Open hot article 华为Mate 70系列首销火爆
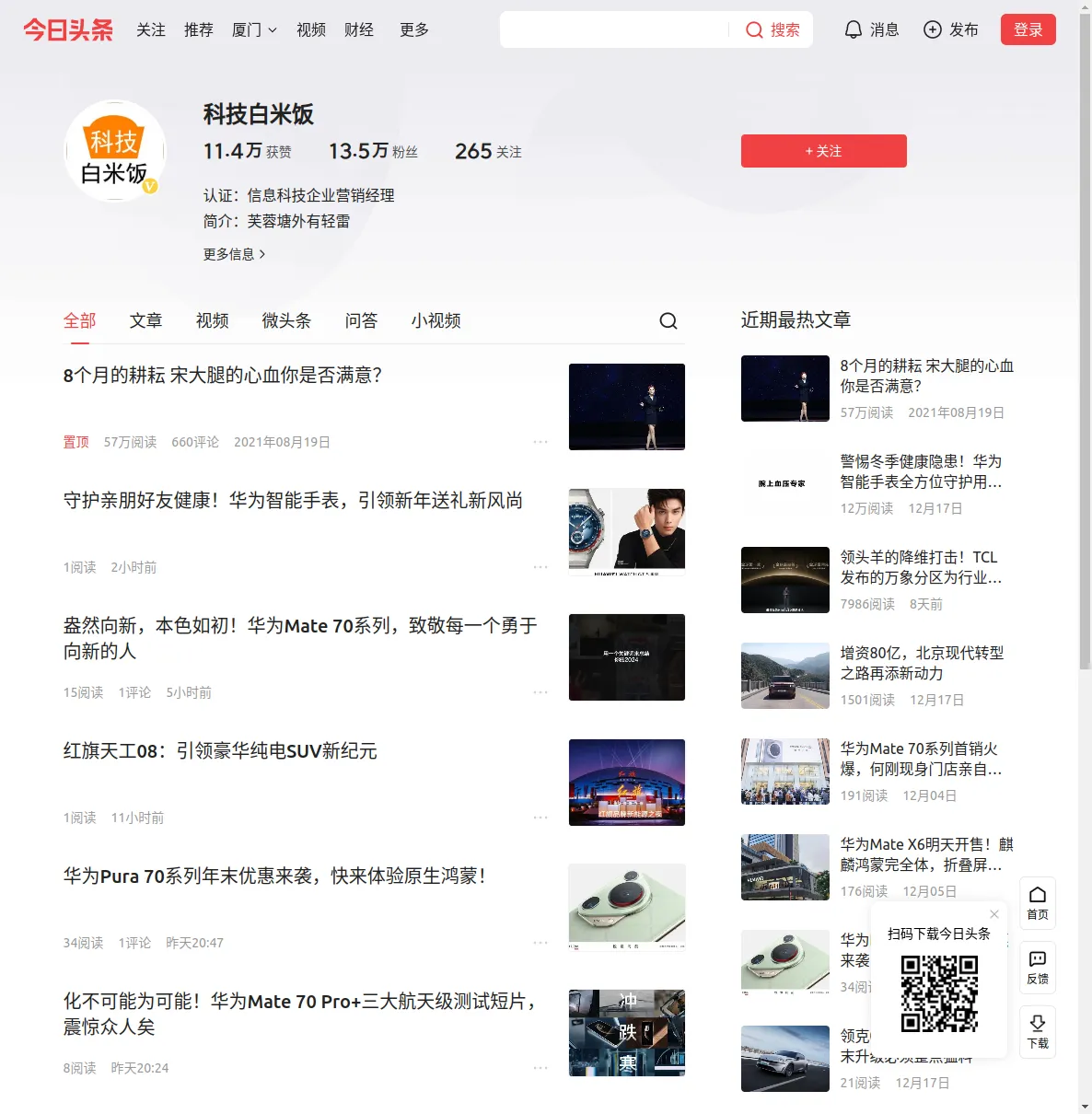 pos(921,759)
